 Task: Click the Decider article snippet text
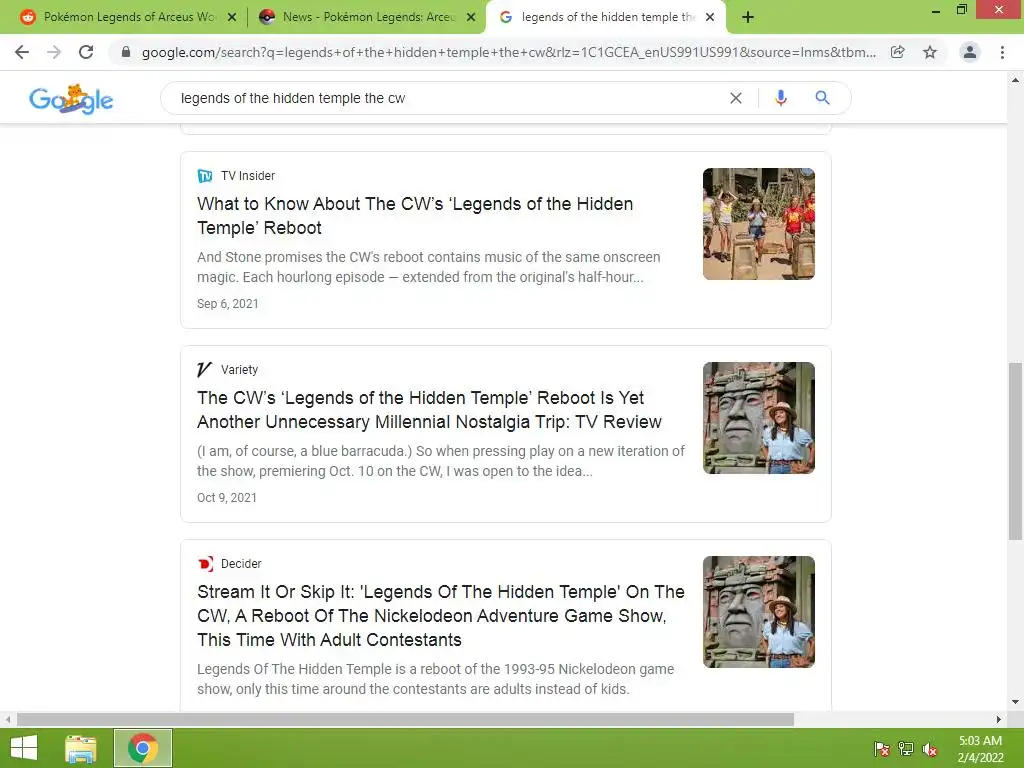[436, 679]
